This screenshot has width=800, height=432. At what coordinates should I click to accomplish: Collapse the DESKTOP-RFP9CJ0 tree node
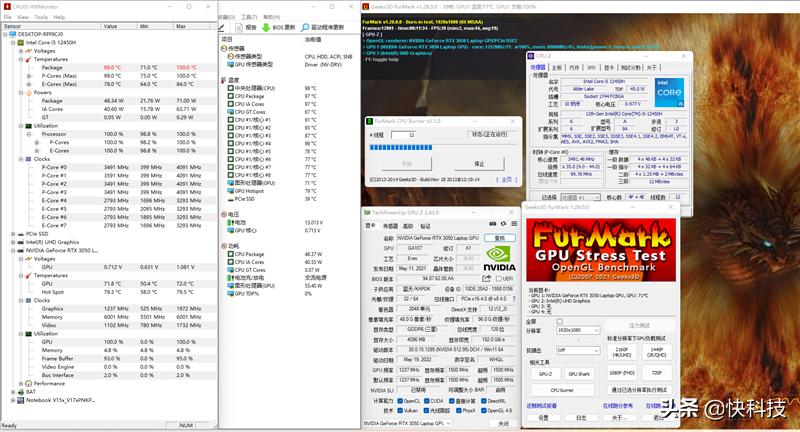pyautogui.click(x=5, y=34)
